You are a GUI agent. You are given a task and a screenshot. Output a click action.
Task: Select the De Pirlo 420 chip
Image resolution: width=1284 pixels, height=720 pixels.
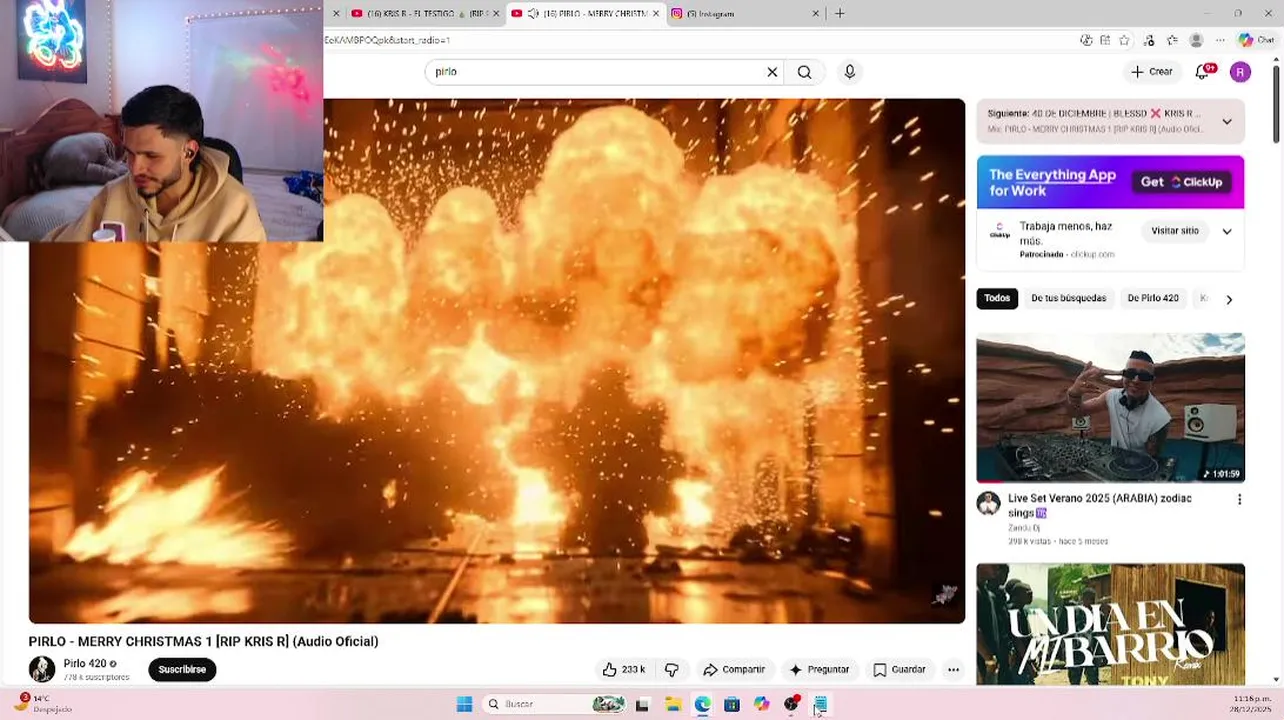(x=1153, y=298)
